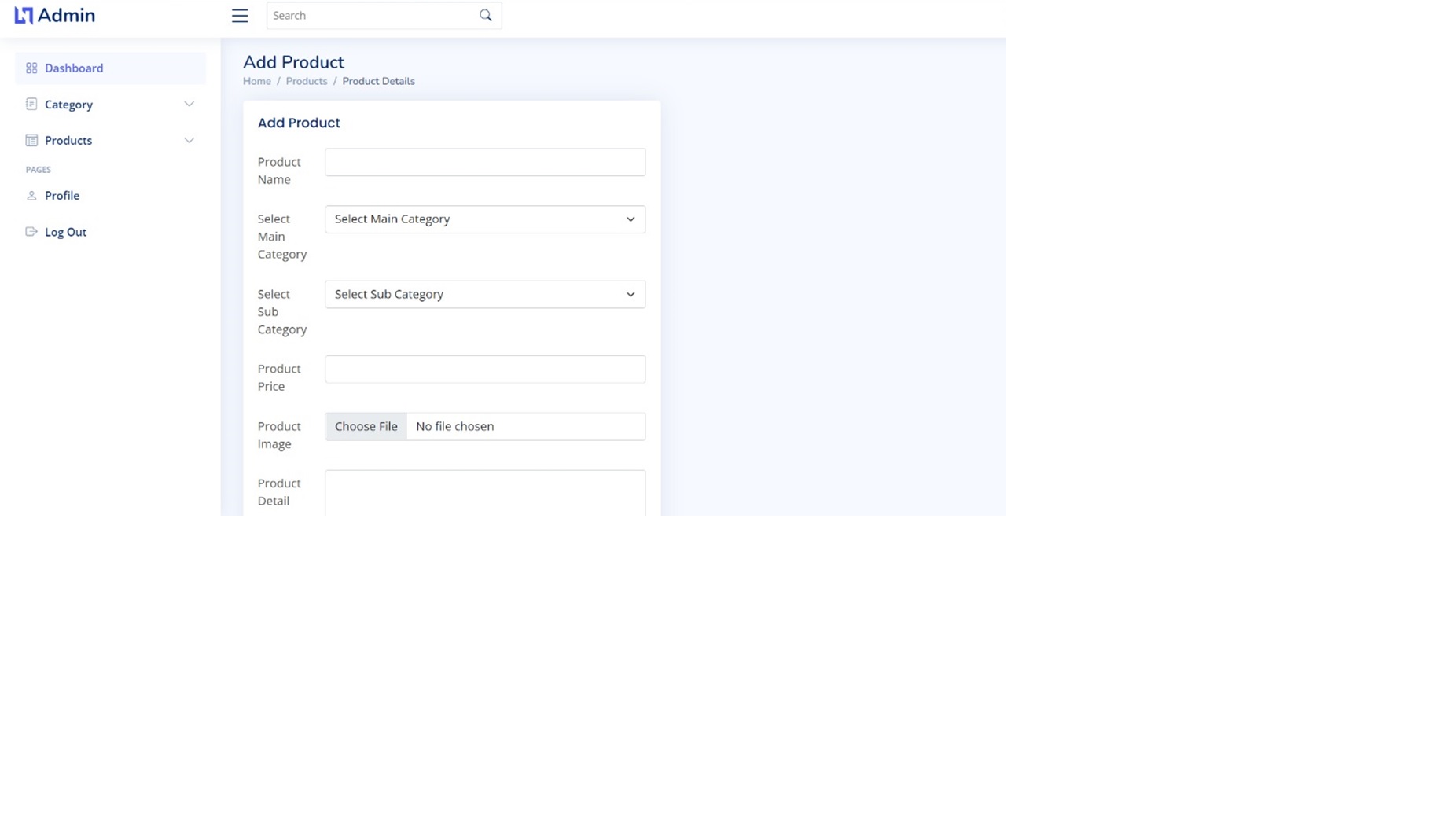Click the Profile person icon
This screenshot has height=816, width=1456.
[x=31, y=196]
